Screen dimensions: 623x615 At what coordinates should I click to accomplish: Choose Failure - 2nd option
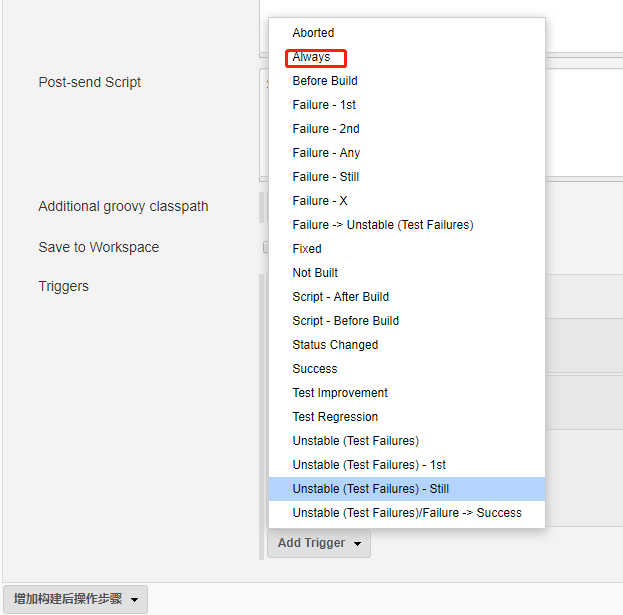click(x=326, y=129)
